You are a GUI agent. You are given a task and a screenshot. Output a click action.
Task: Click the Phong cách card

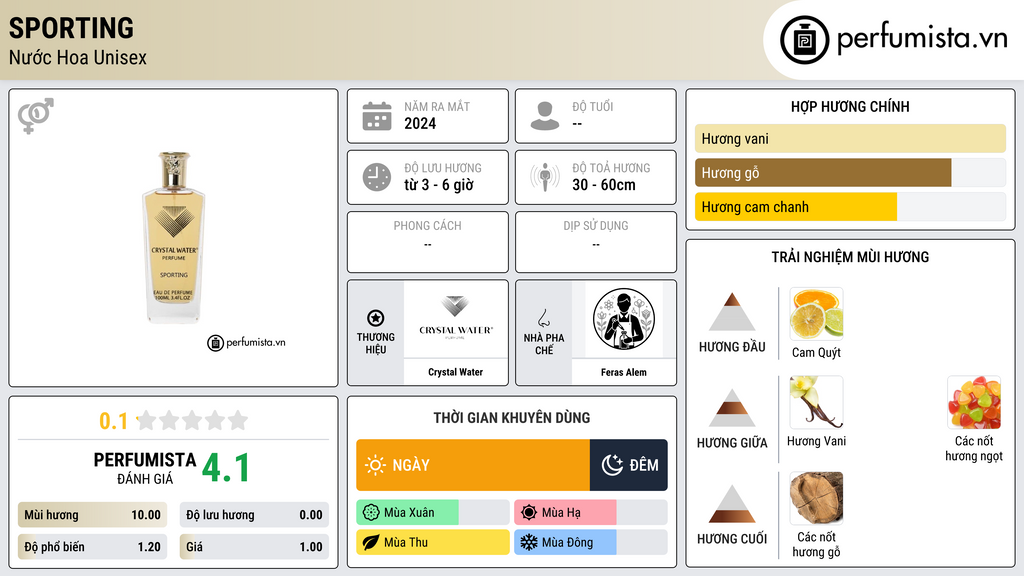[x=428, y=242]
